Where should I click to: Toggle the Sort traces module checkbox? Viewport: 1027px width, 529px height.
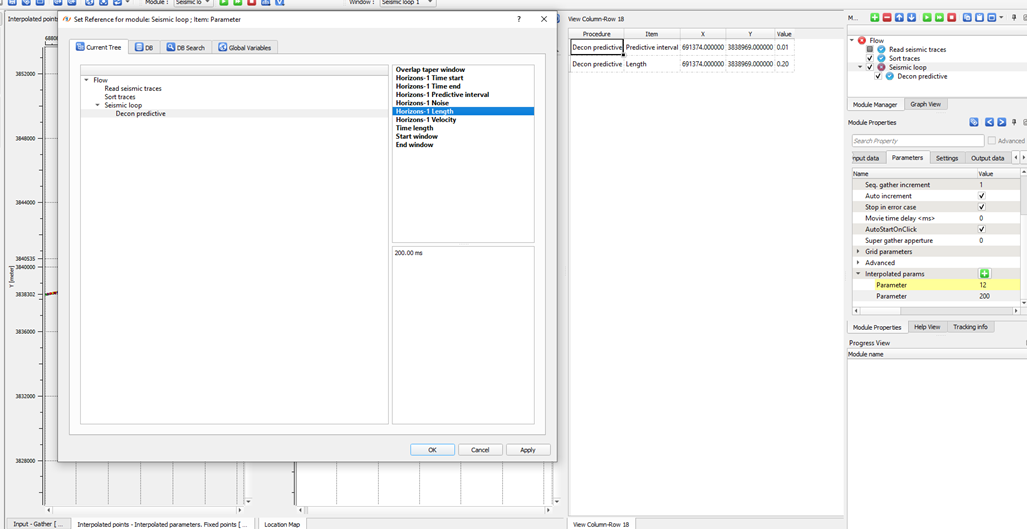pyautogui.click(x=870, y=58)
